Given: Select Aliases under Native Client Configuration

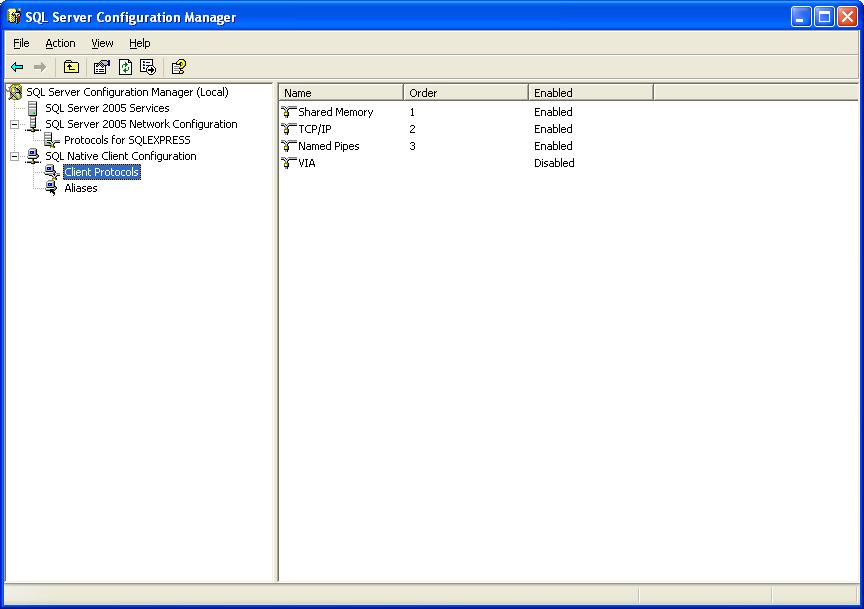Looking at the screenshot, I should [81, 188].
